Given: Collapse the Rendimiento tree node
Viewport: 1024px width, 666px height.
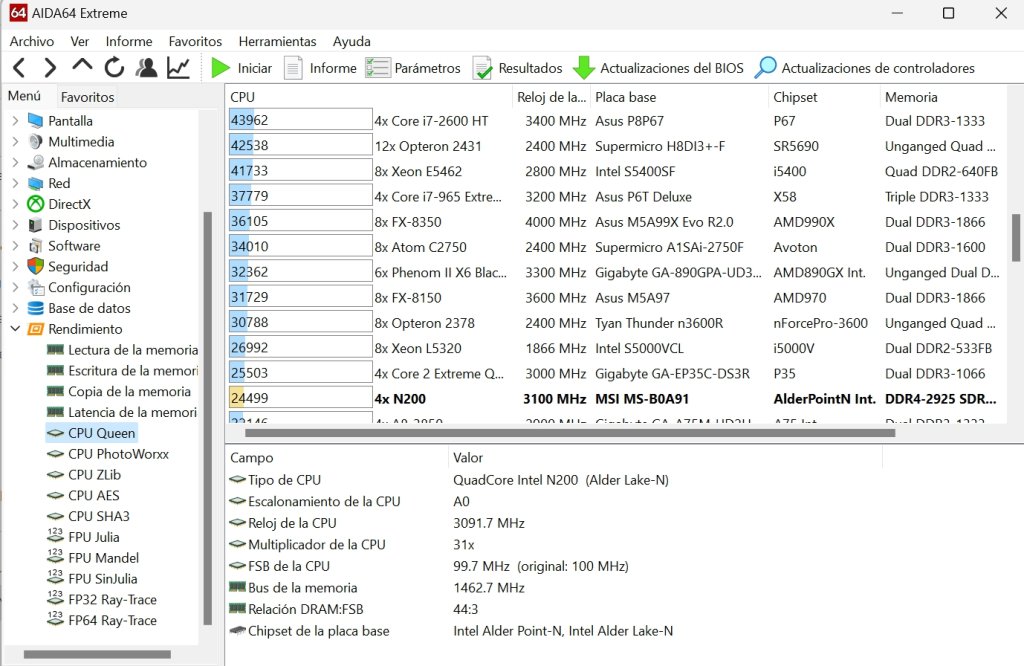Looking at the screenshot, I should pos(15,329).
